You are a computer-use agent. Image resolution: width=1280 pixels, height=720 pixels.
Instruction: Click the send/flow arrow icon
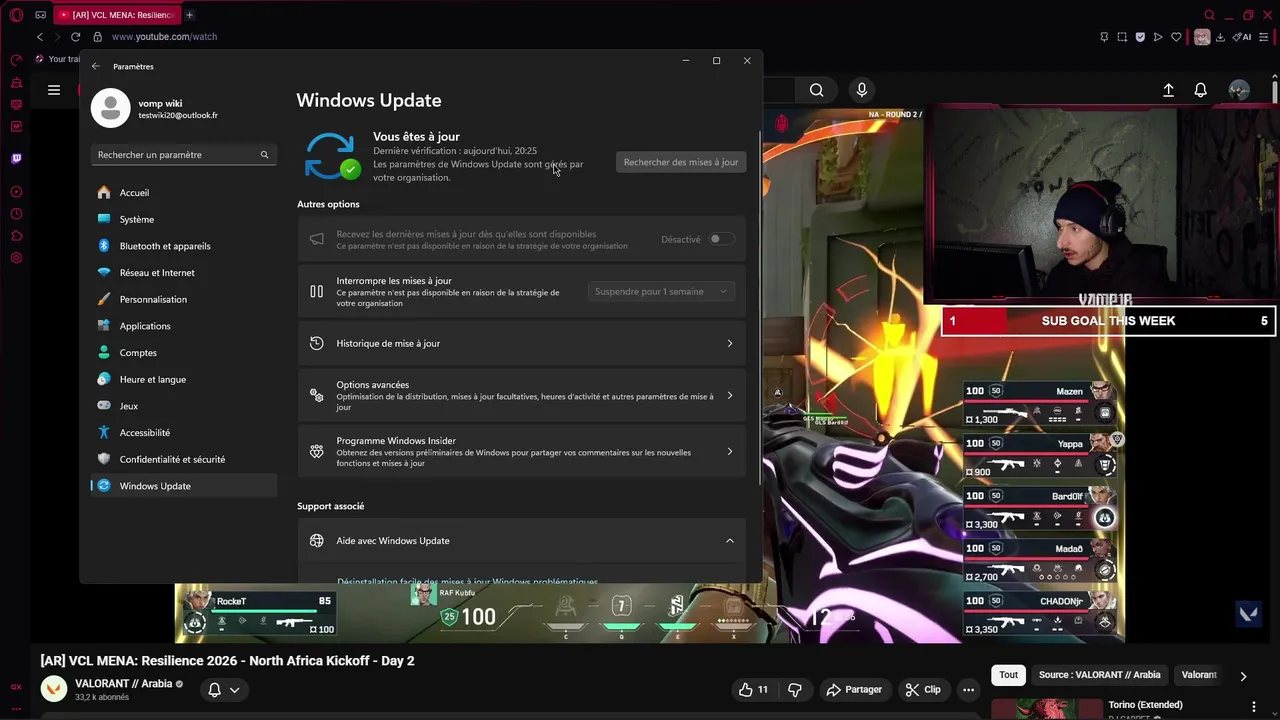pos(1158,37)
